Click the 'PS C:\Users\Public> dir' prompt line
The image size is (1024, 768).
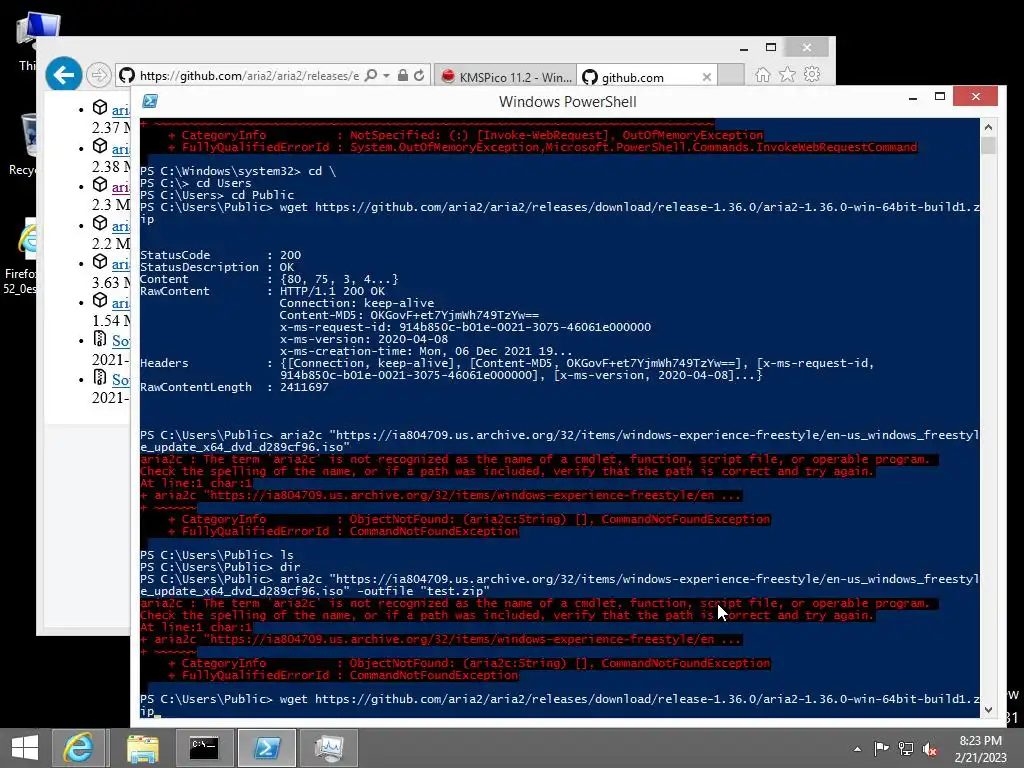click(x=220, y=567)
